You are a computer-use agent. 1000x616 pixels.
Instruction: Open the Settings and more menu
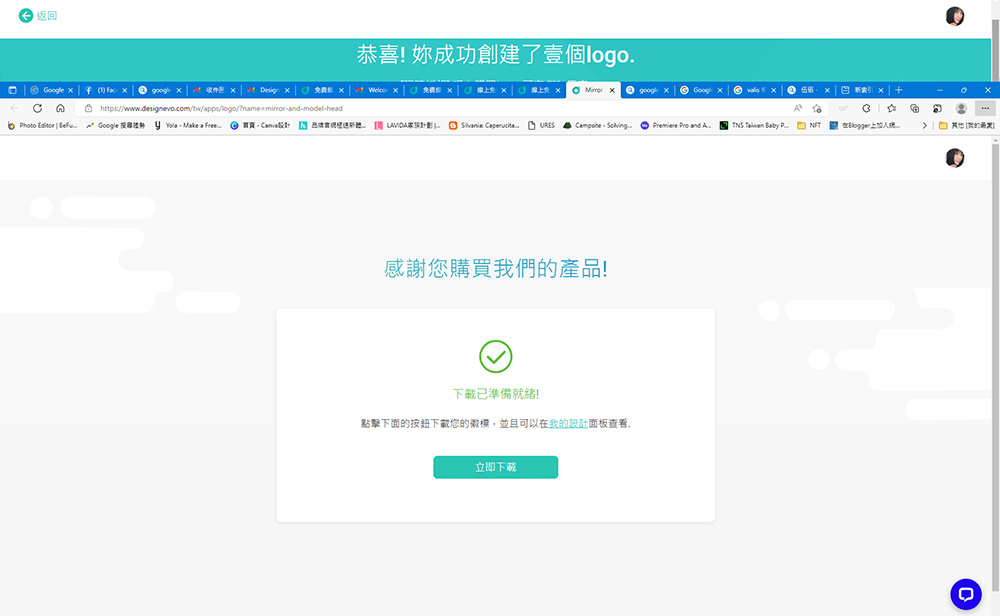coord(987,108)
